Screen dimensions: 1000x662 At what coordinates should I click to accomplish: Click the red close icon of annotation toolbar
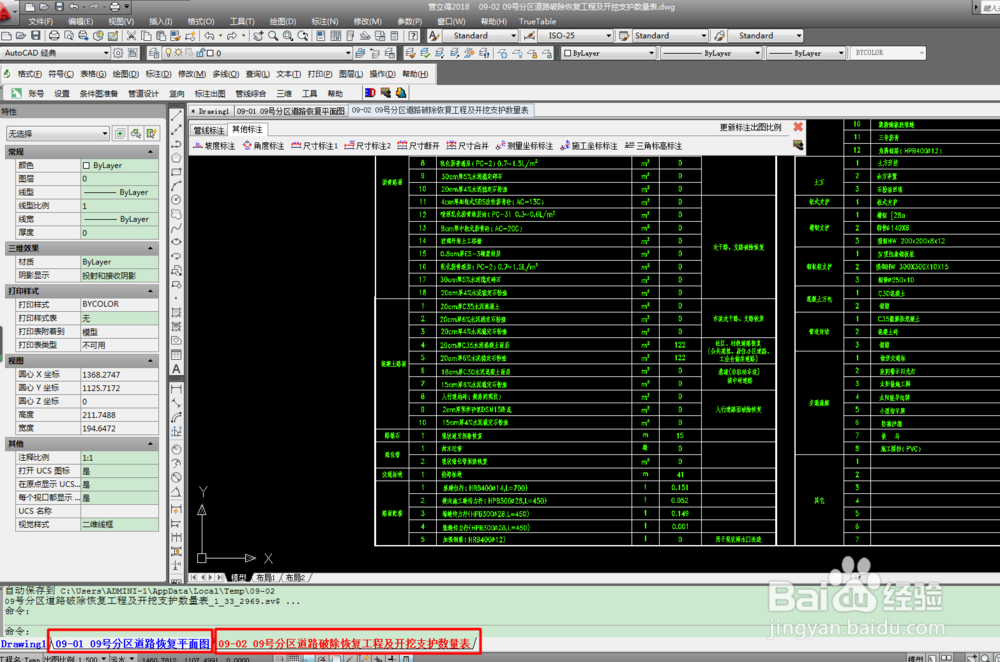(798, 127)
